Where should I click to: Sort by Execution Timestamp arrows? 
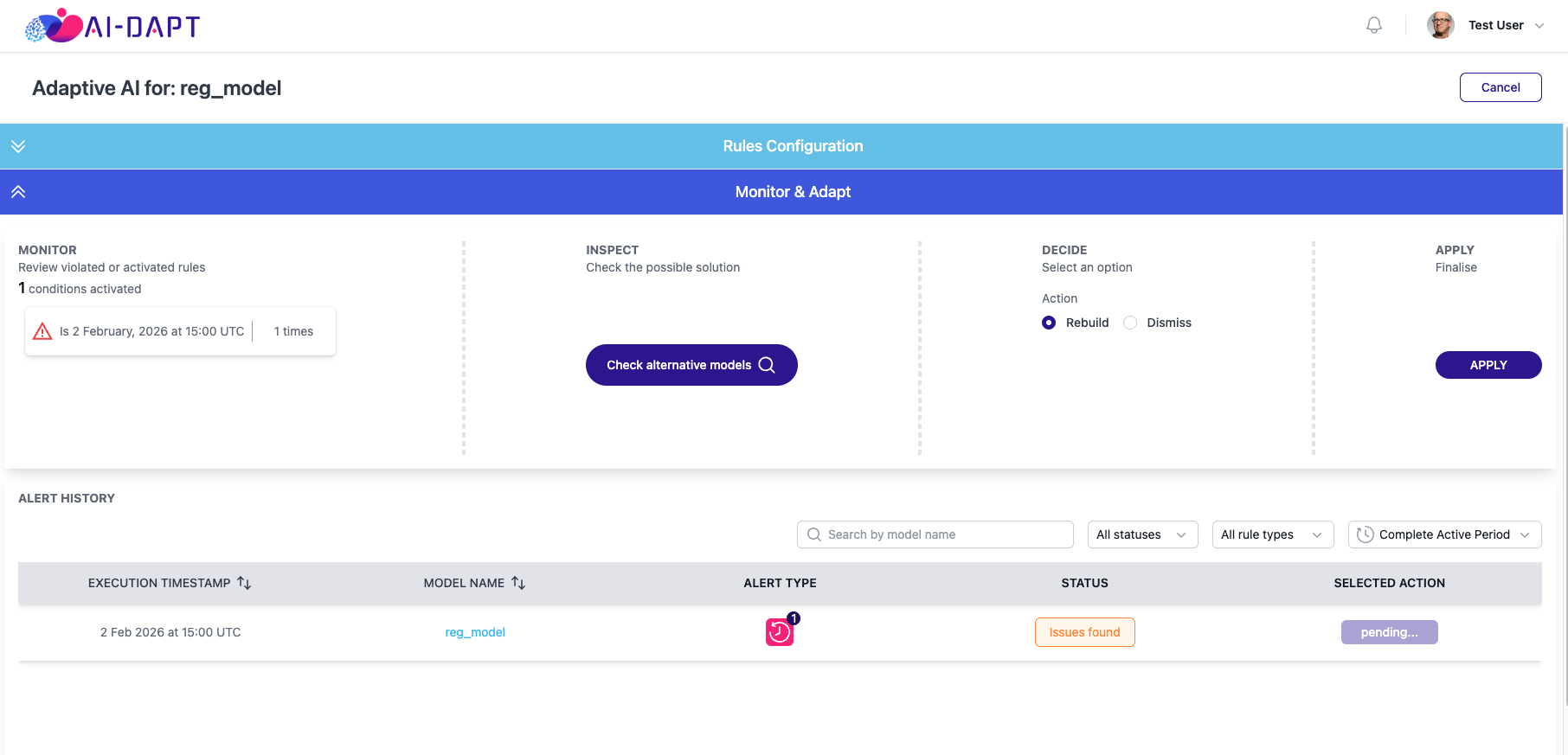(244, 583)
